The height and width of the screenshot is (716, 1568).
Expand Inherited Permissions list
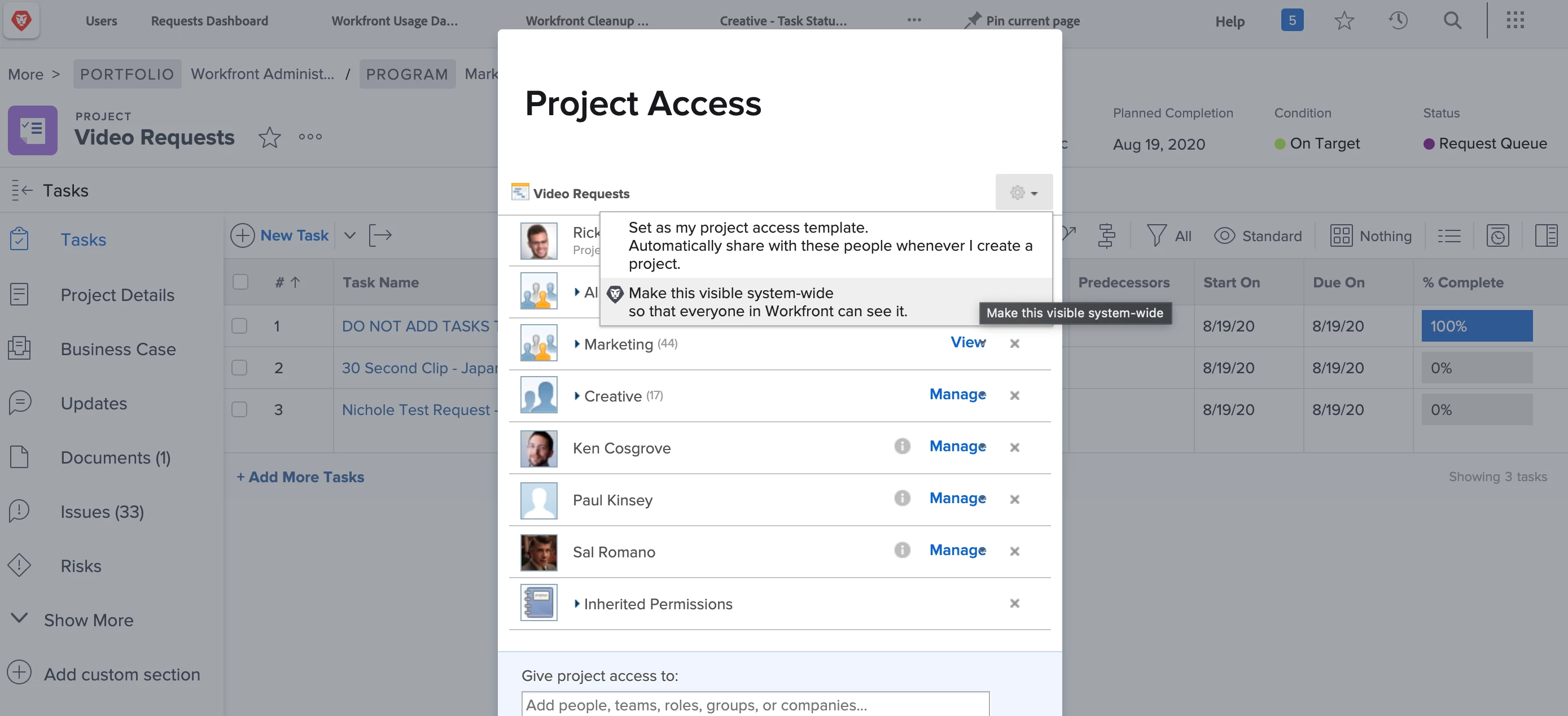(x=576, y=604)
